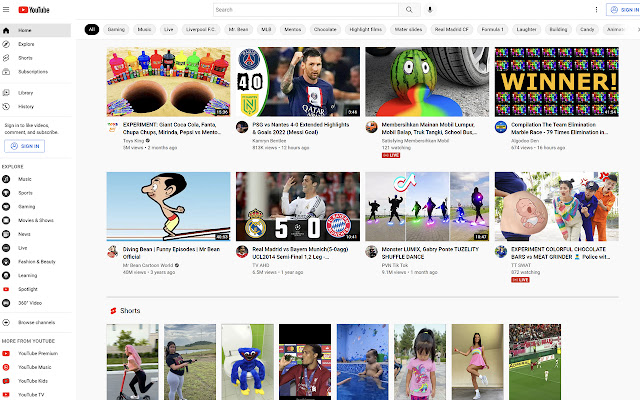Image resolution: width=640 pixels, height=400 pixels.
Task: Open the blue Huggy Wuggy toilet short
Action: coord(248,362)
